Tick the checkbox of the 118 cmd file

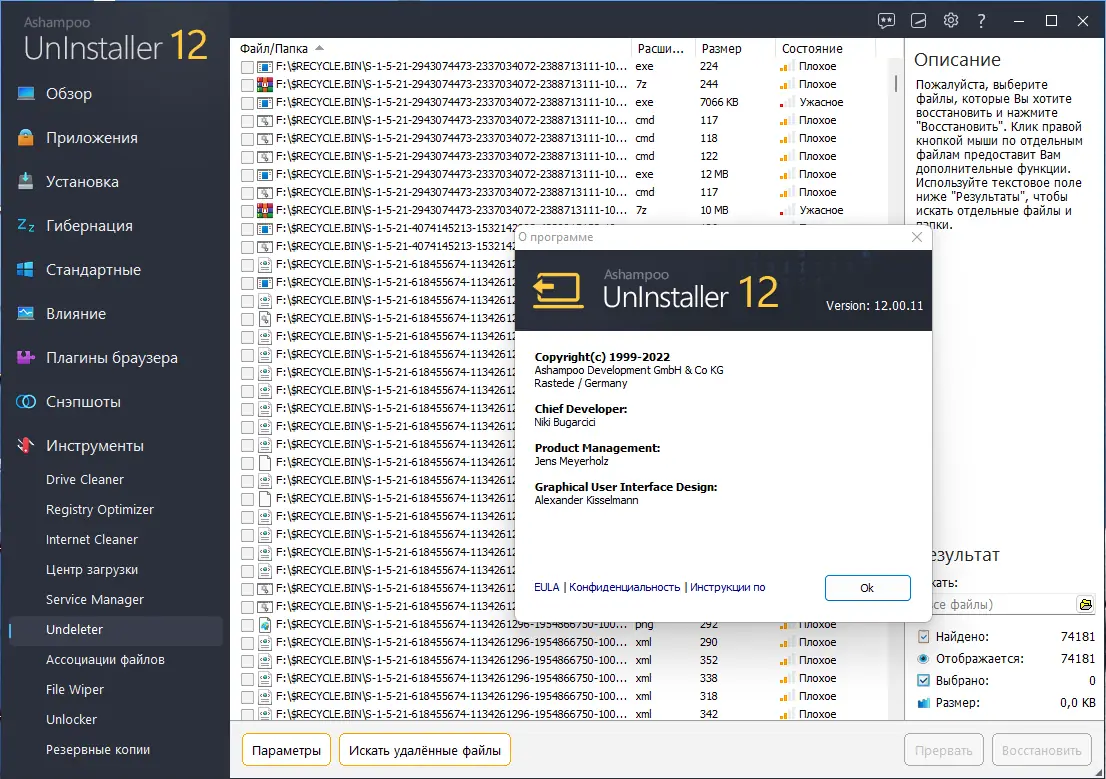(247, 139)
